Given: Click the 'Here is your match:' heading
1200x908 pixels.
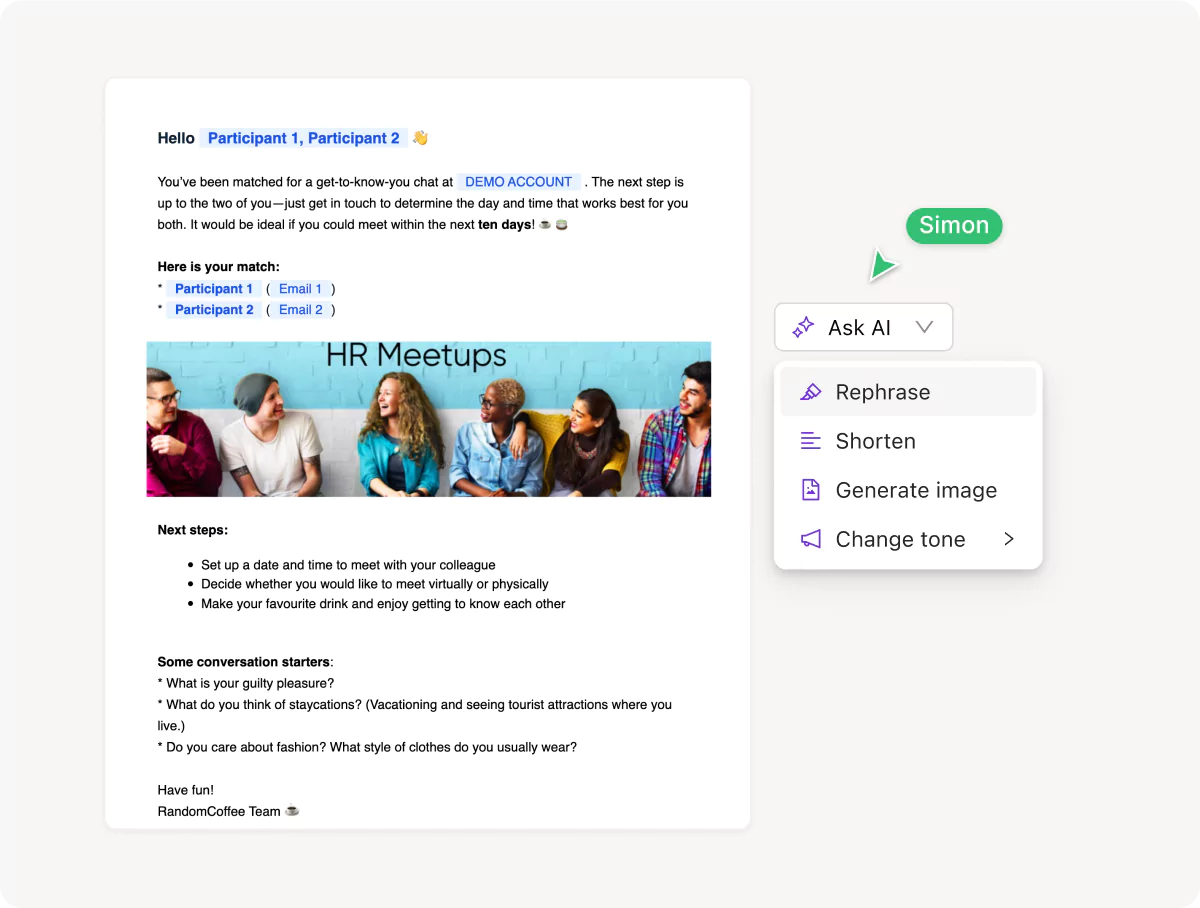Looking at the screenshot, I should pos(219,267).
